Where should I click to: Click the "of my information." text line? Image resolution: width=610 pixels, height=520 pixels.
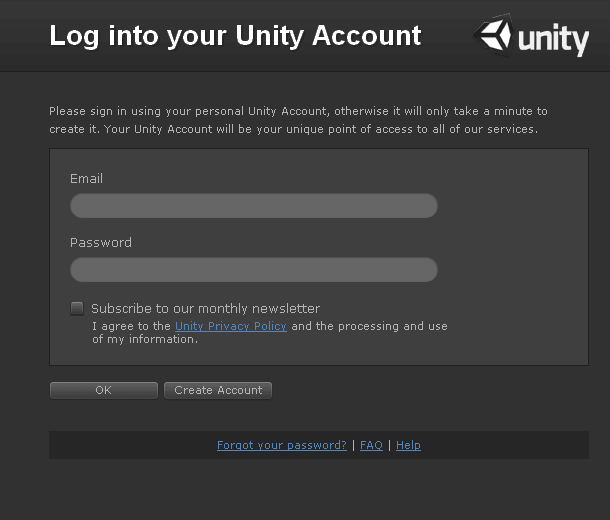tap(145, 339)
